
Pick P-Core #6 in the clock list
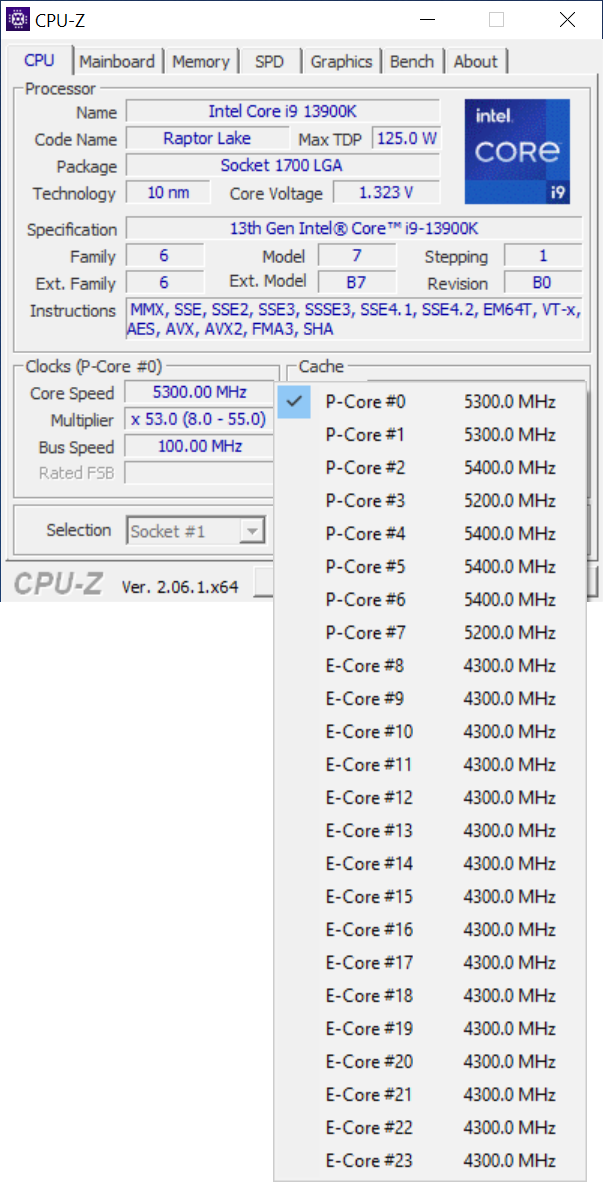pos(430,599)
